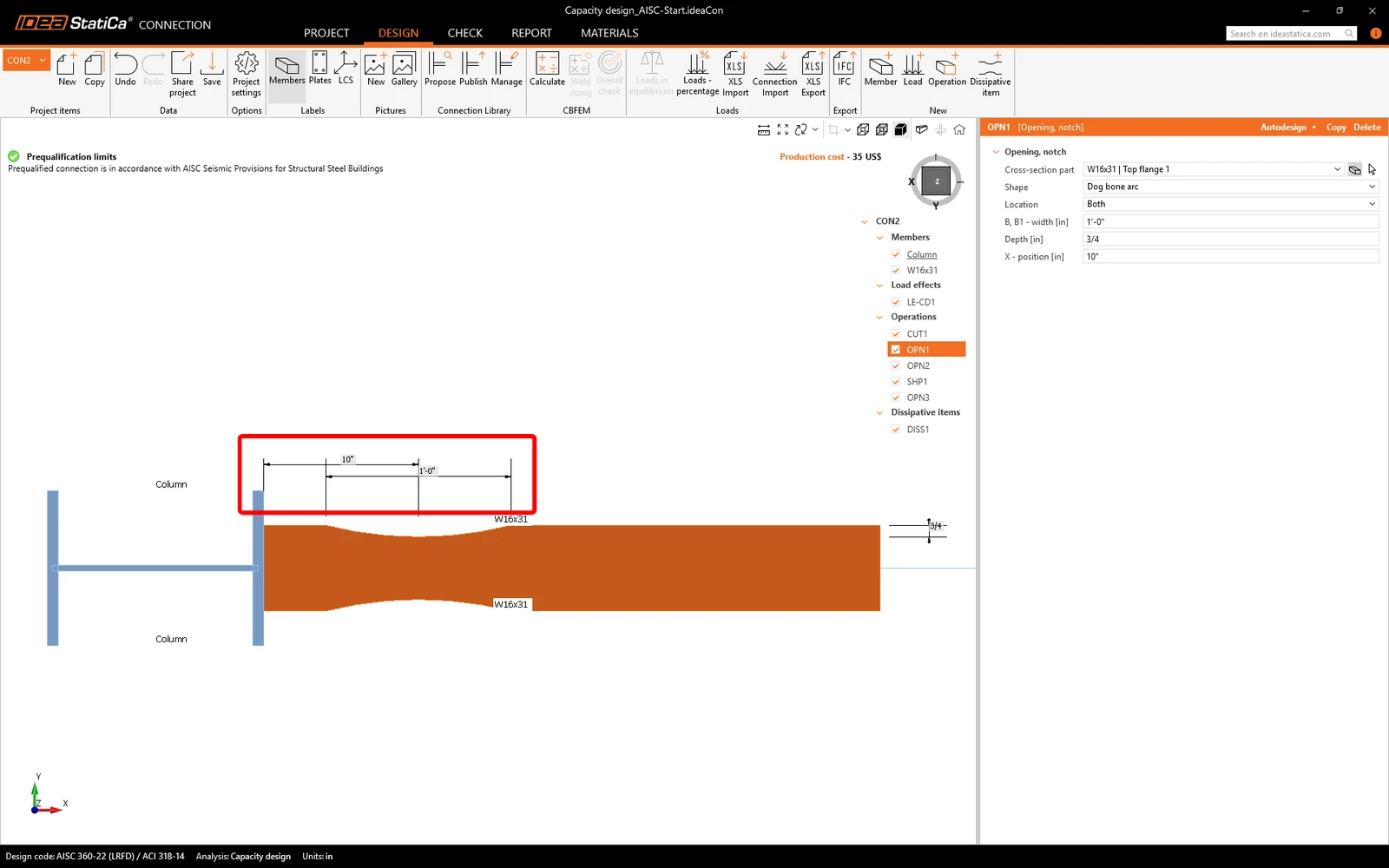Switch to the PROJECT tab
The width and height of the screenshot is (1389, 868).
click(x=326, y=33)
